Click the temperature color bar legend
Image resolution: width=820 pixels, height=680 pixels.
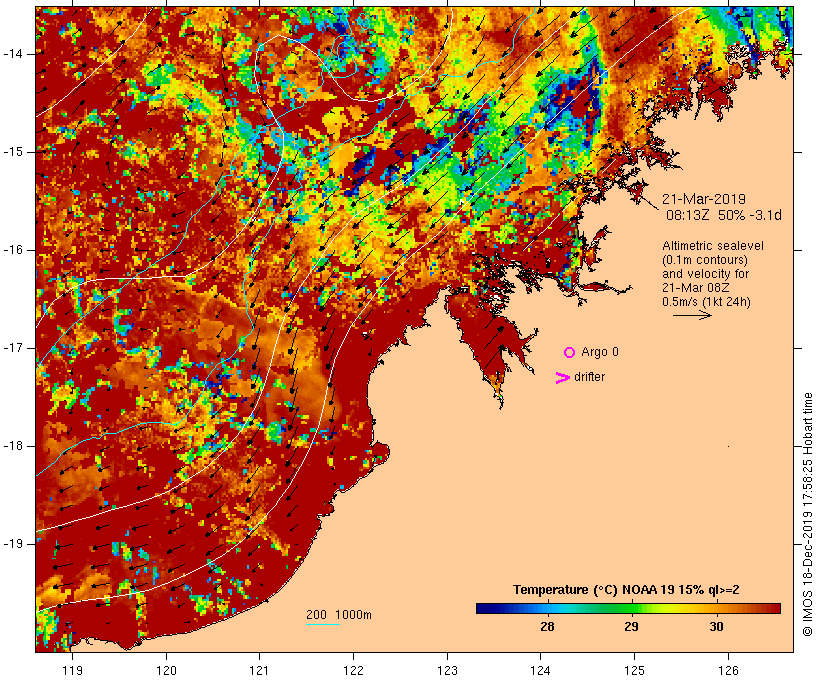(628, 608)
